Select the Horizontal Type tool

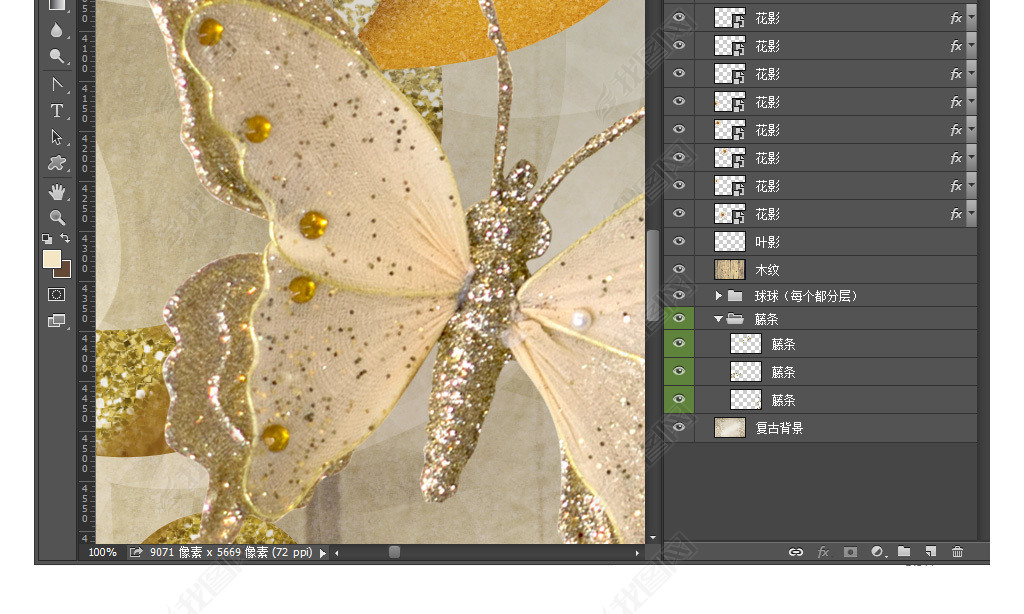57,111
